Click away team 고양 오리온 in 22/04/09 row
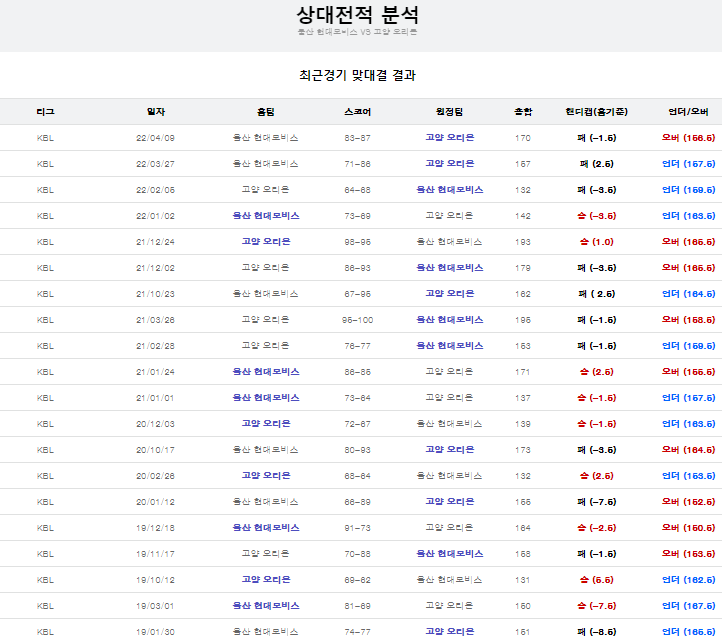 [x=449, y=137]
